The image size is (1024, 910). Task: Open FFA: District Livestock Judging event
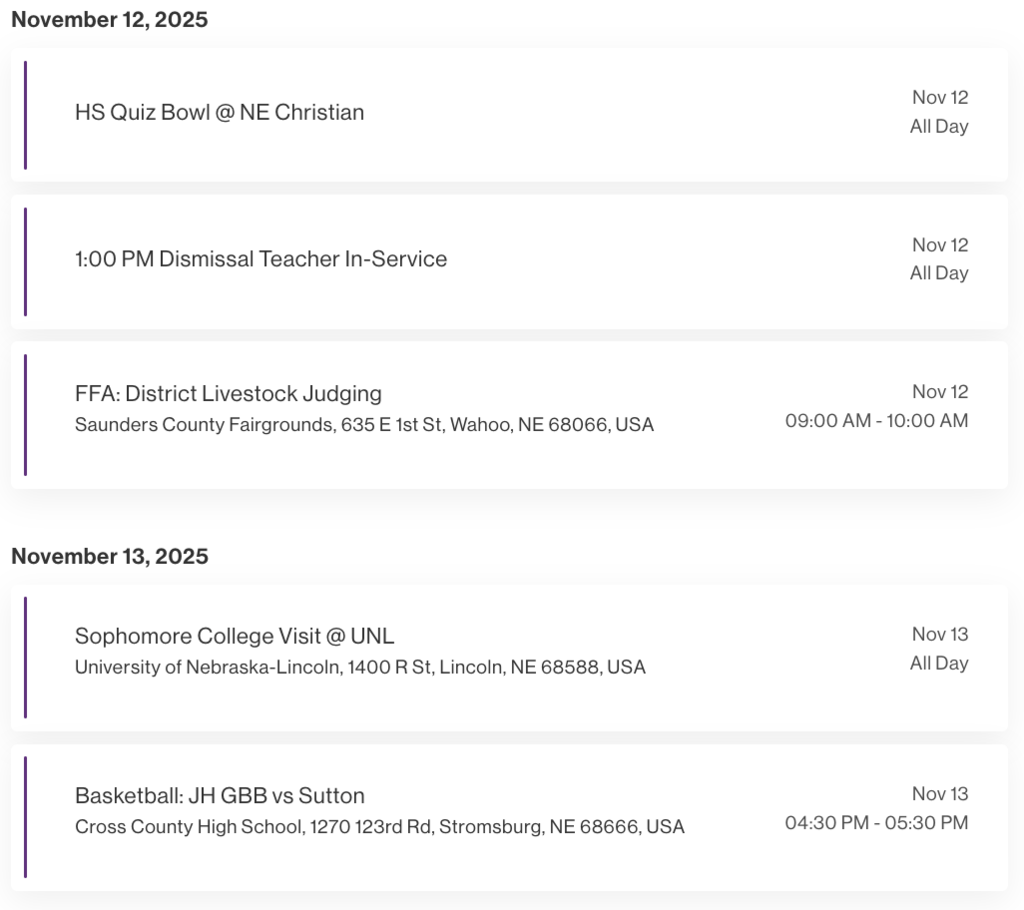click(x=228, y=393)
